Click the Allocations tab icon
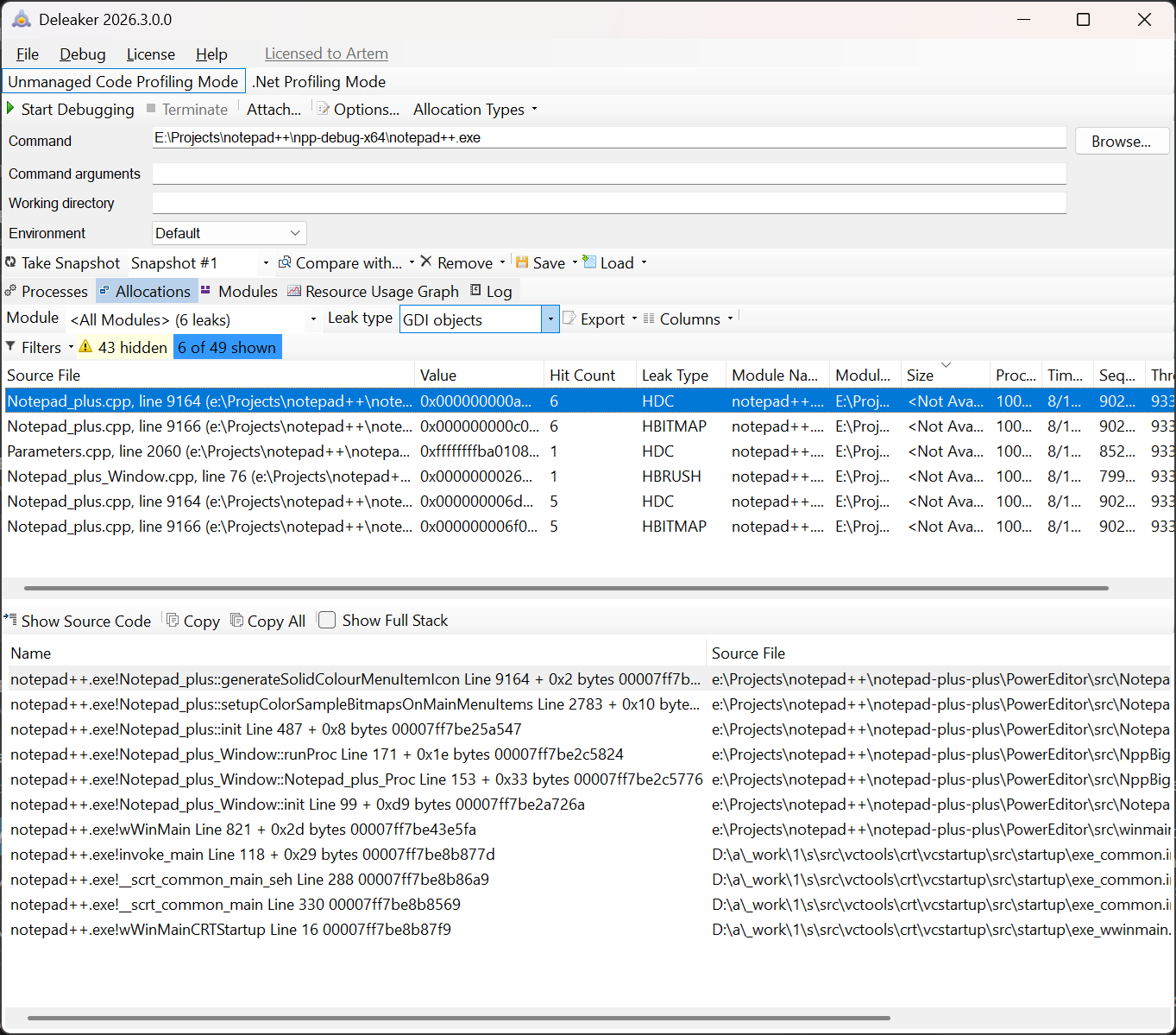 coord(104,291)
